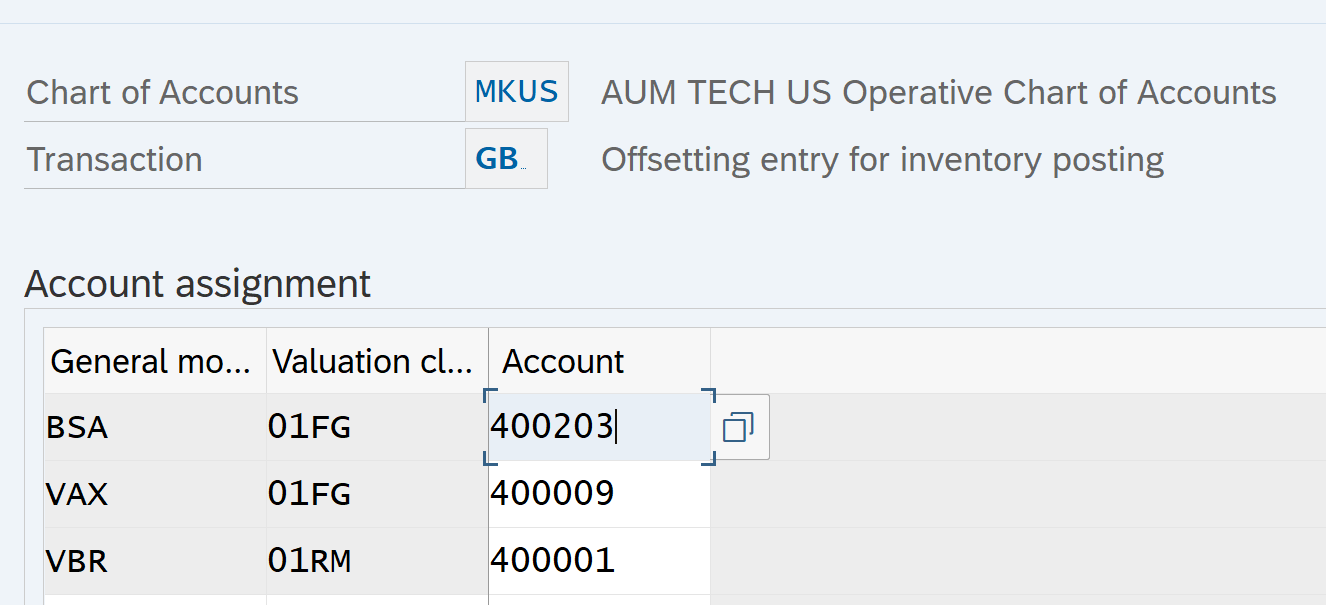The height and width of the screenshot is (605, 1326).
Task: Select the BSA general modification cell
Action: [154, 428]
